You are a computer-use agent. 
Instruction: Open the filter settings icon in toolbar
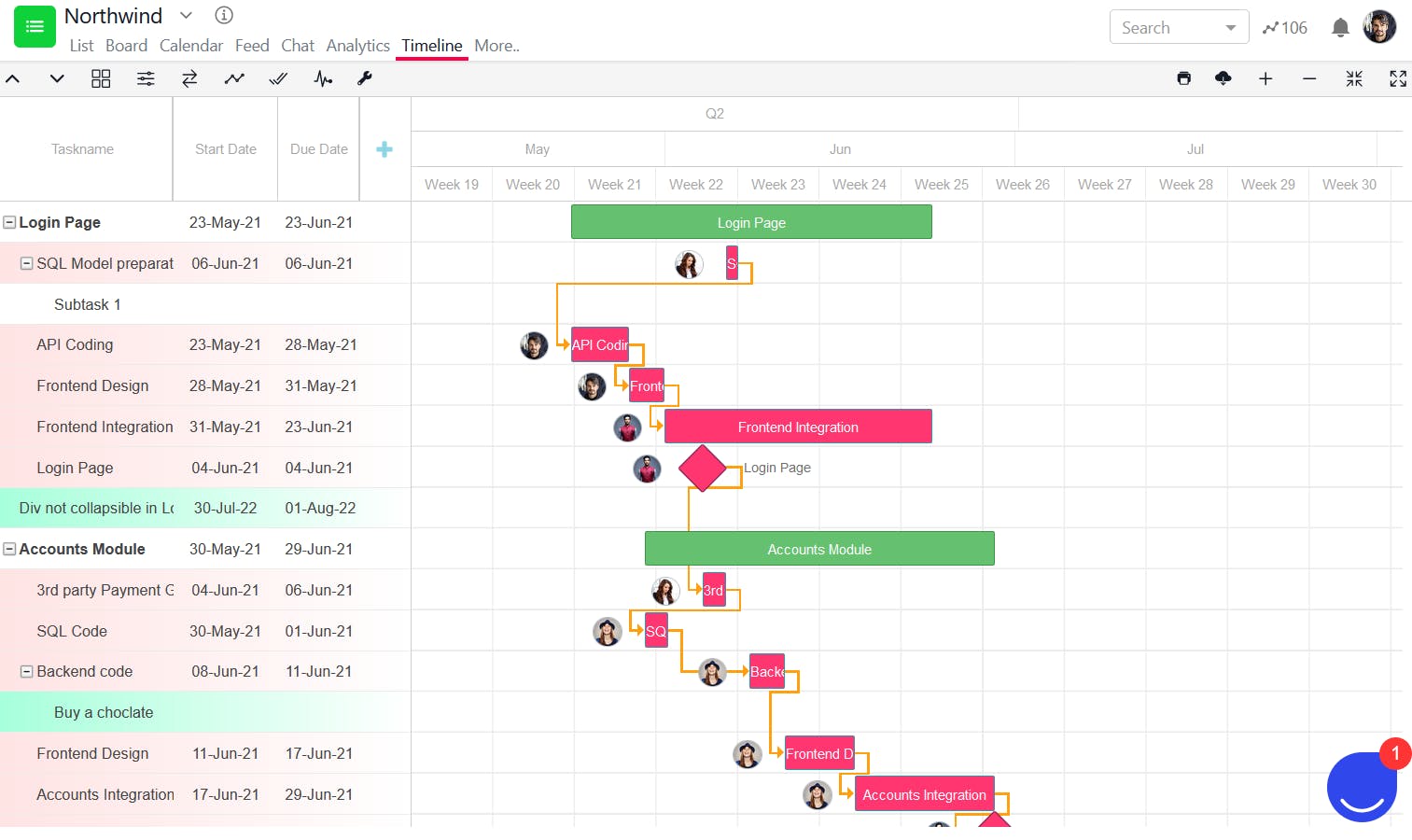pyautogui.click(x=146, y=78)
